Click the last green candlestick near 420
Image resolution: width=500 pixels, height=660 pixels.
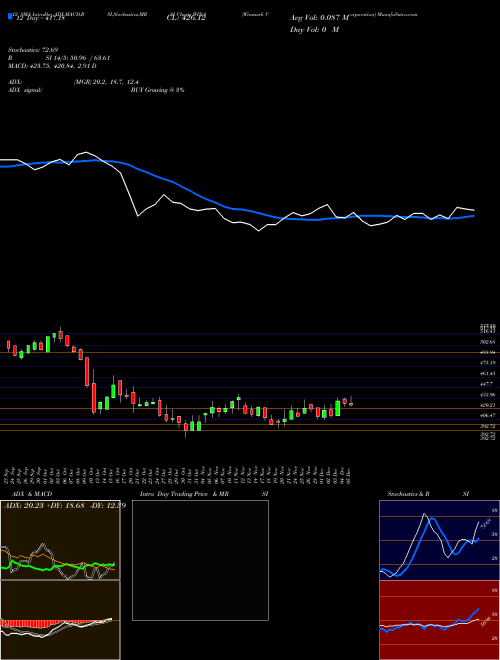(x=338, y=408)
